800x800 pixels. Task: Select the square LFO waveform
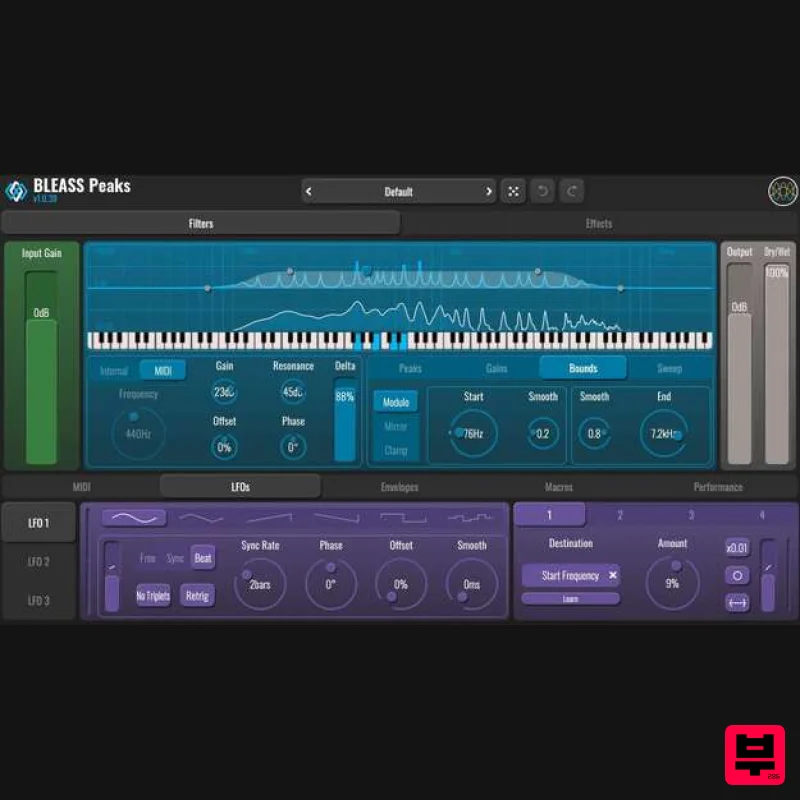pos(404,518)
